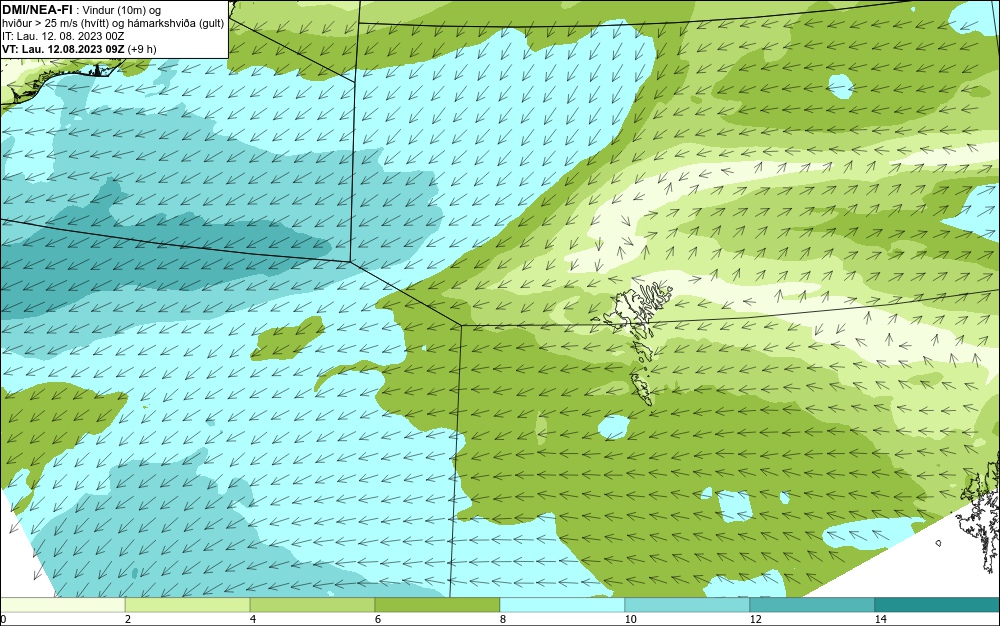This screenshot has width=1000, height=626.
Task: Click the legend value label 8
Action: [x=503, y=619]
